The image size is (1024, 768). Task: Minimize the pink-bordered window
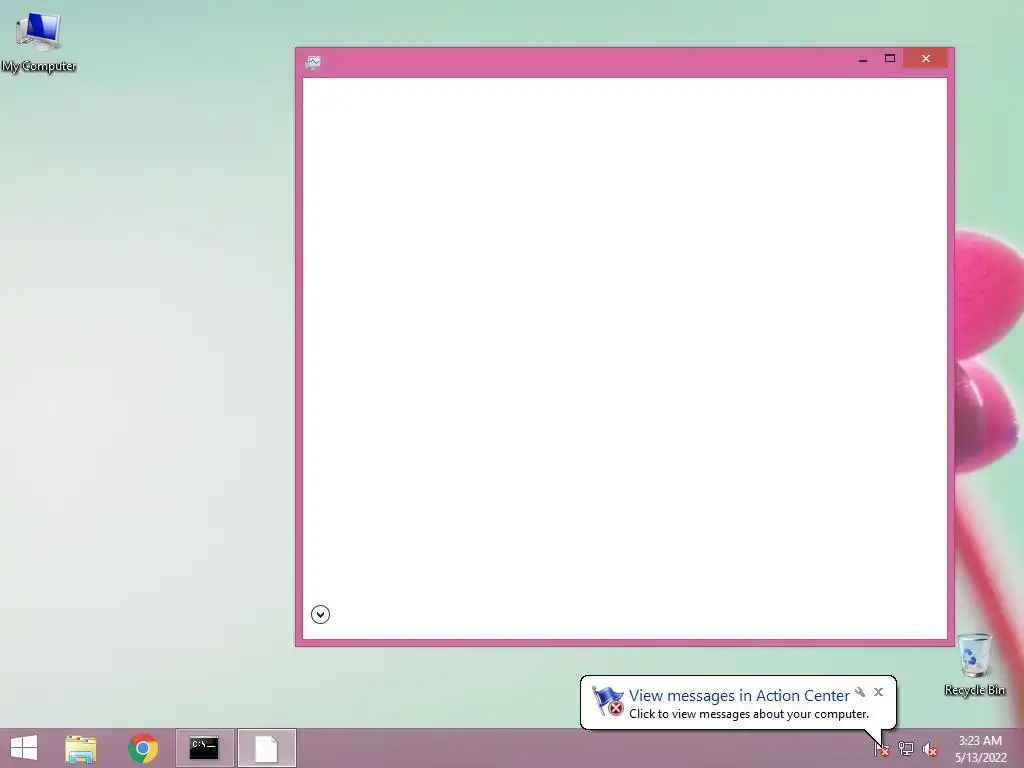pos(863,59)
